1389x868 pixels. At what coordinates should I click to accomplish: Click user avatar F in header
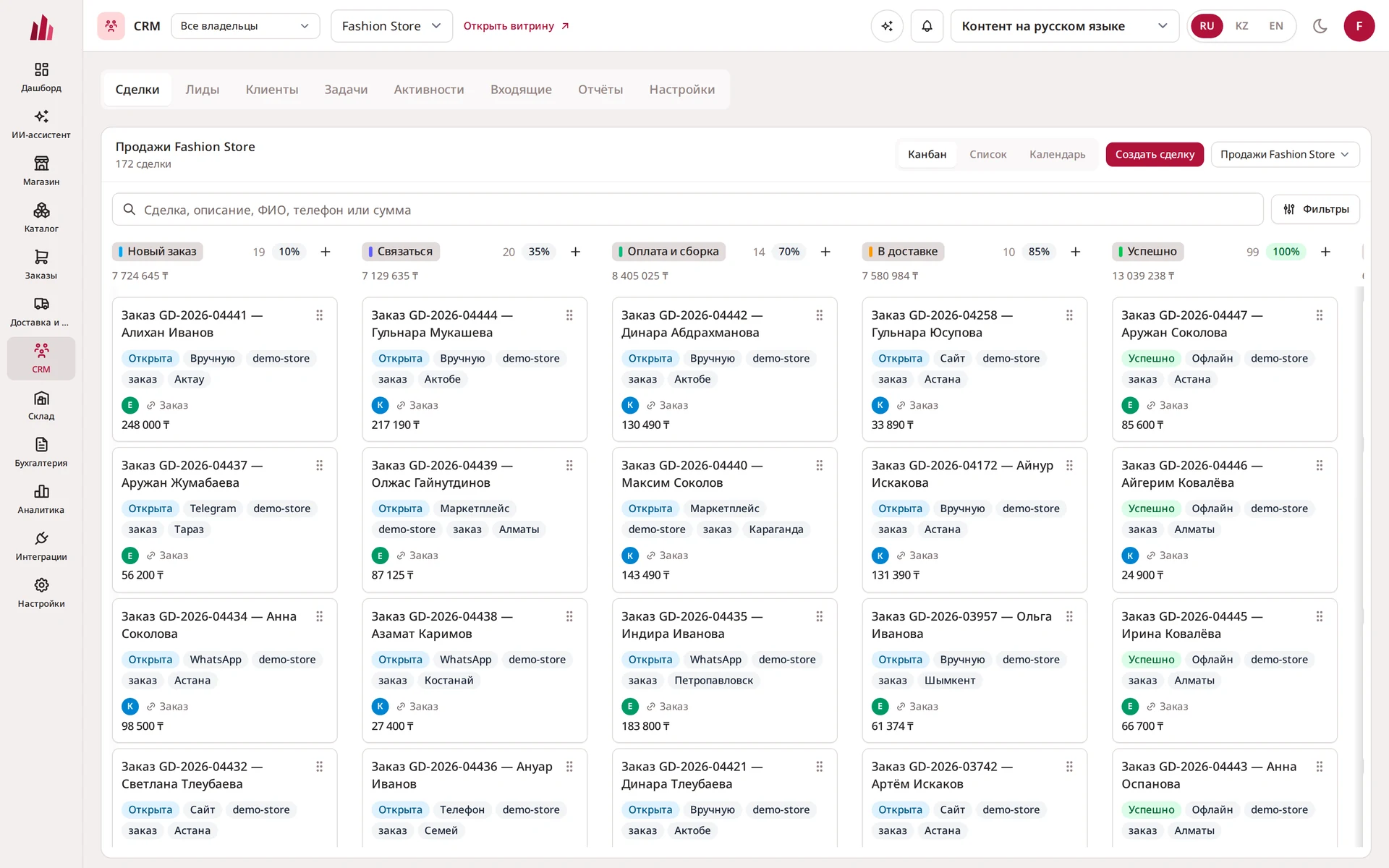tap(1359, 26)
